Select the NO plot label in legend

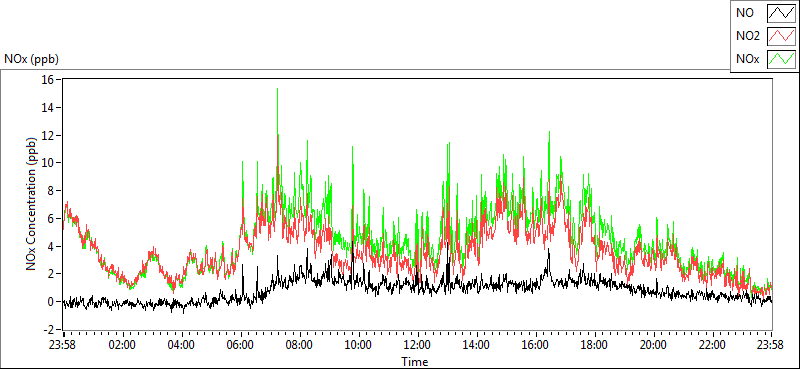(744, 14)
